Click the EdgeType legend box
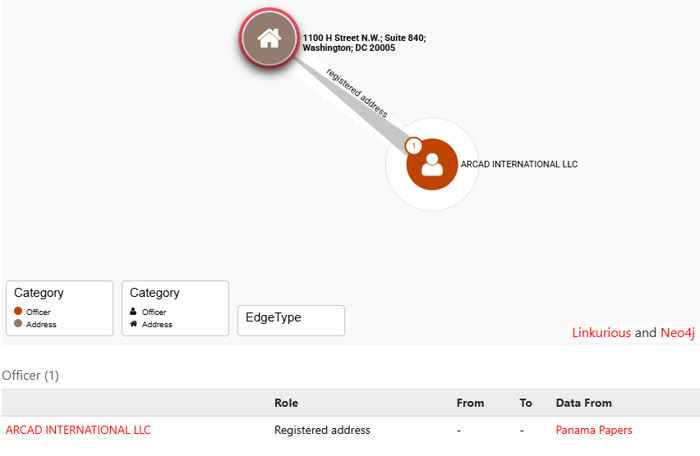Screen dimensions: 700x456 coord(291,320)
